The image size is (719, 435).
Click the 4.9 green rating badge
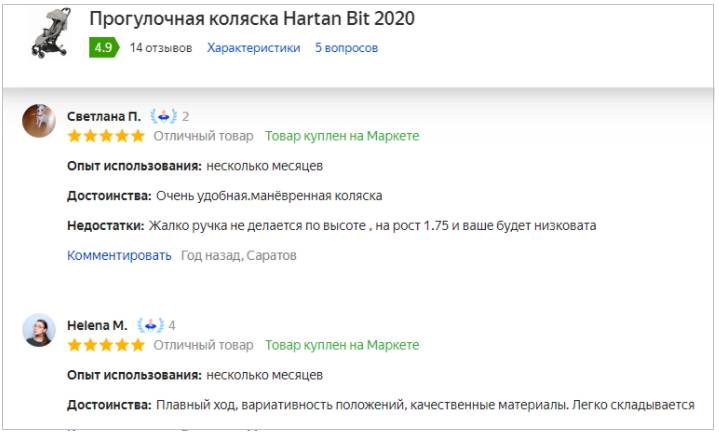[x=104, y=48]
